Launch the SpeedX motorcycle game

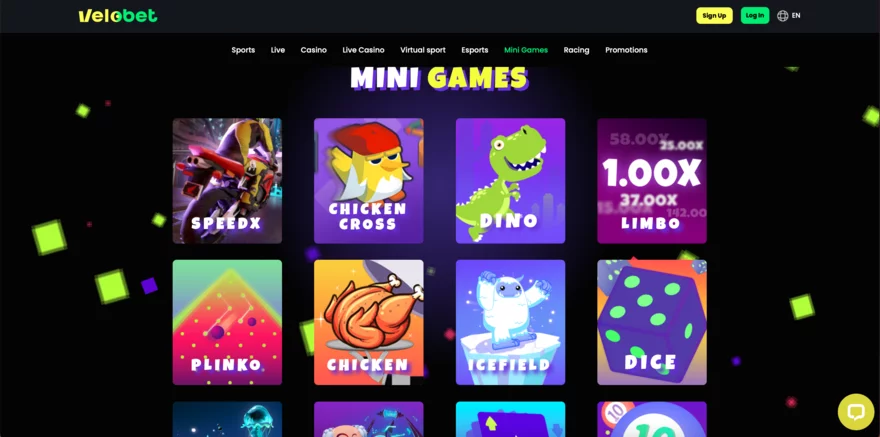[227, 181]
